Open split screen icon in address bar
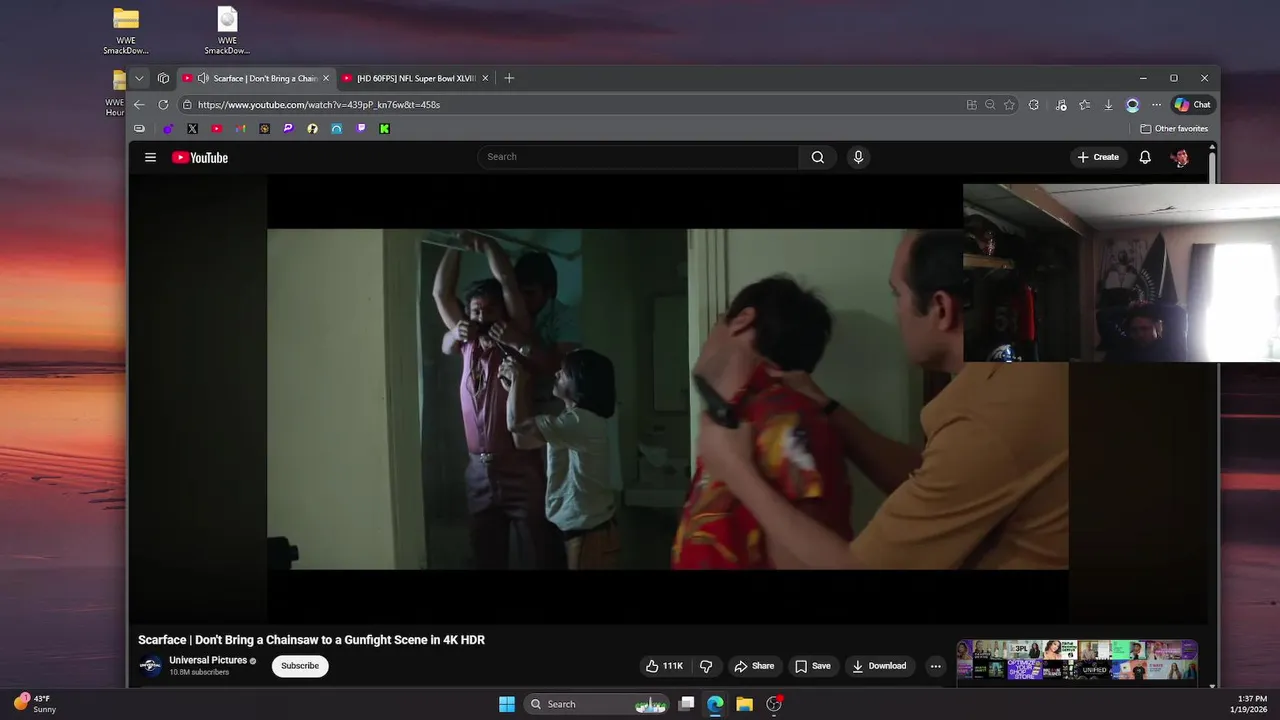1280x720 pixels. 971,104
